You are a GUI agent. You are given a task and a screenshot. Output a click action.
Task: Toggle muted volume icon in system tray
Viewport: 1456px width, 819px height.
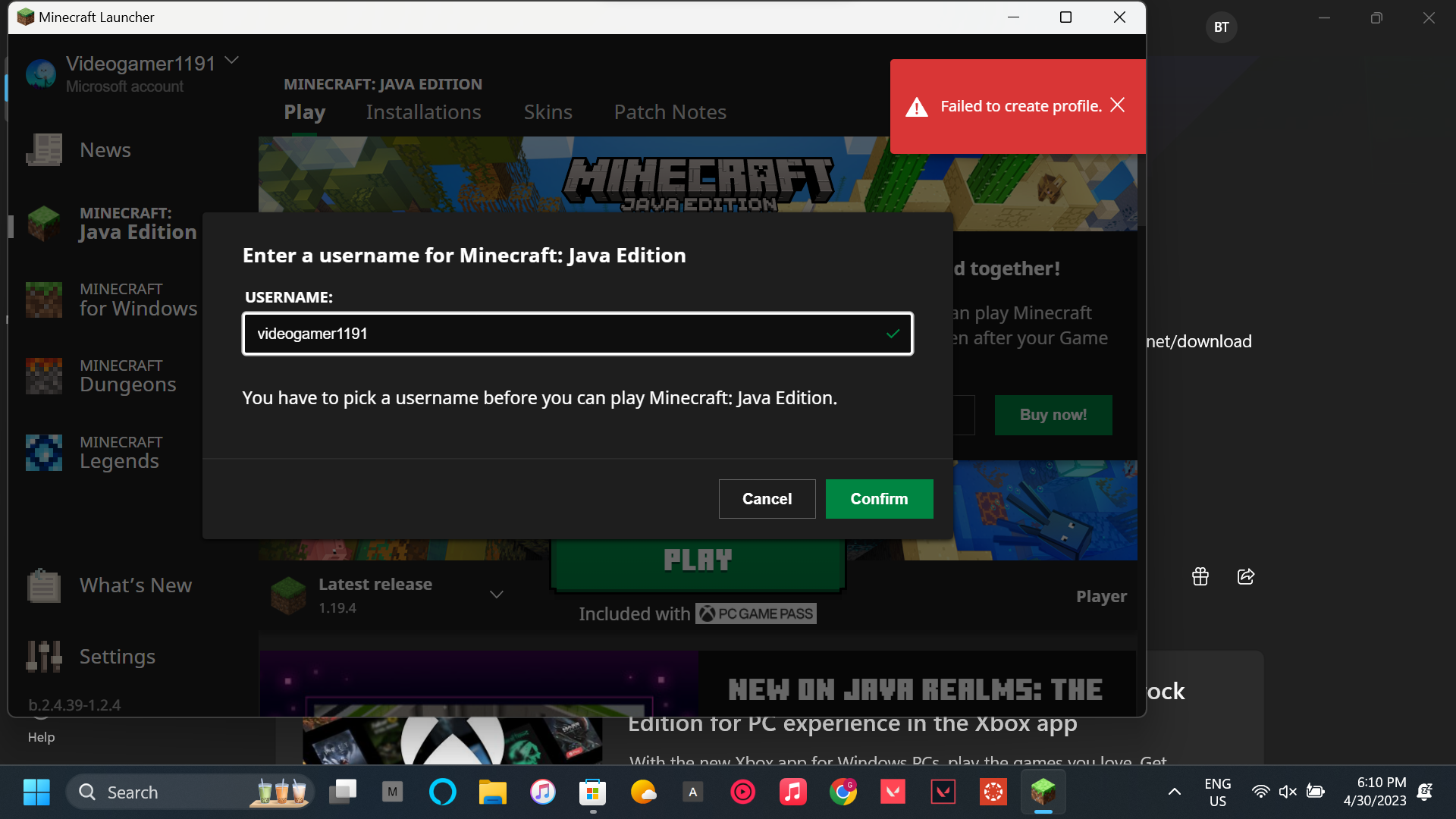tap(1287, 792)
